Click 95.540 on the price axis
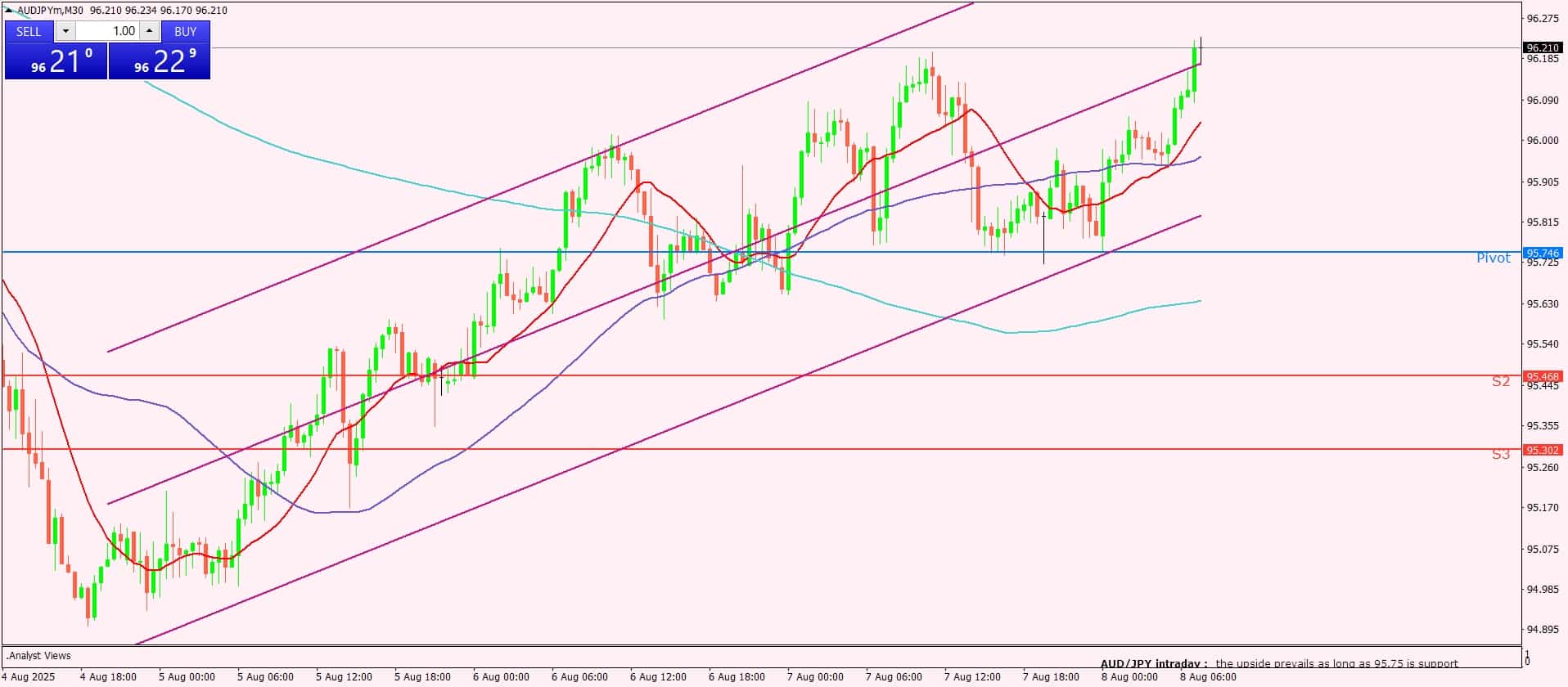The width and height of the screenshot is (1568, 687). click(1543, 344)
